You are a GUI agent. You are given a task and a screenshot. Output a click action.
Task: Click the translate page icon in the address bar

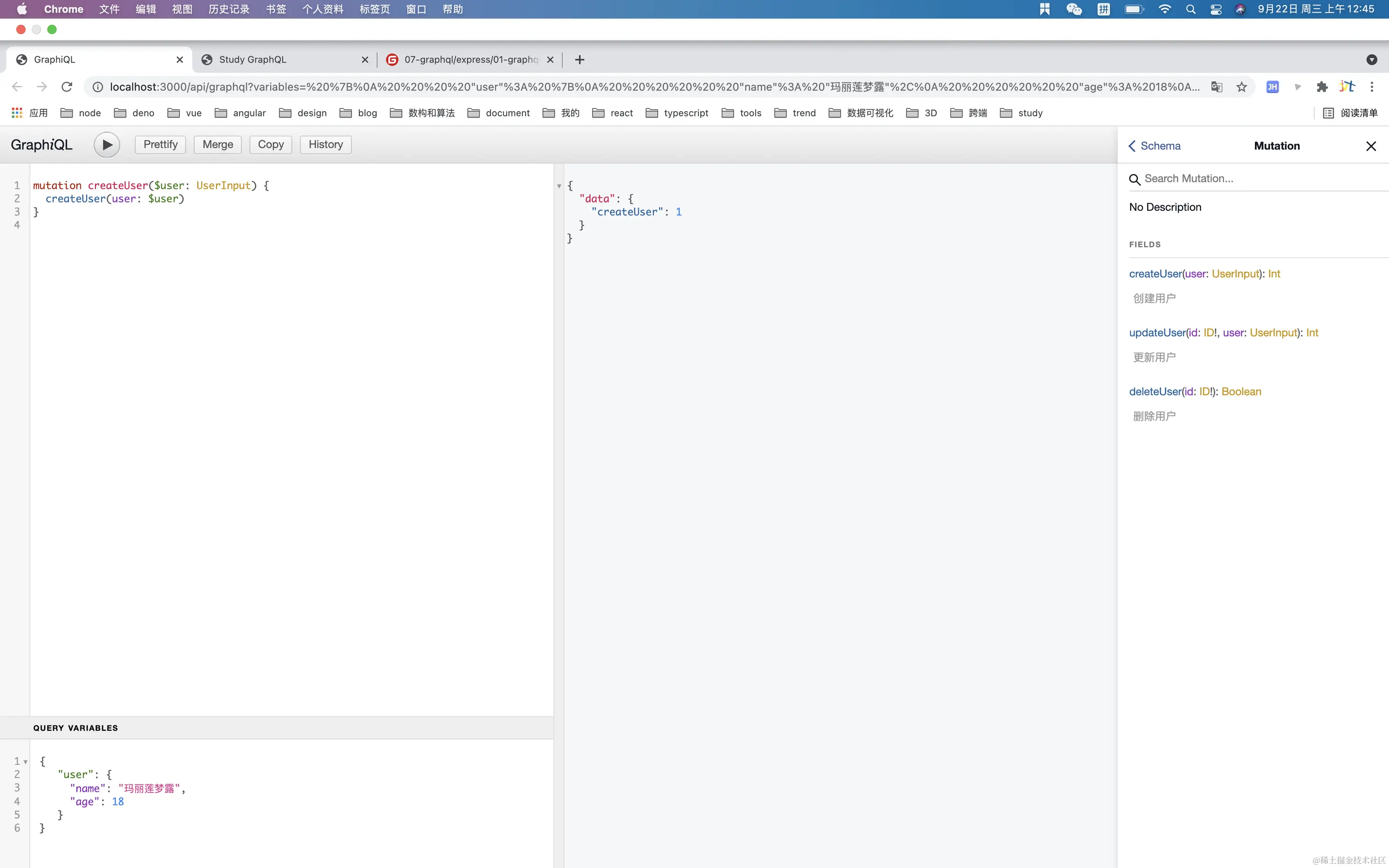tap(1216, 87)
